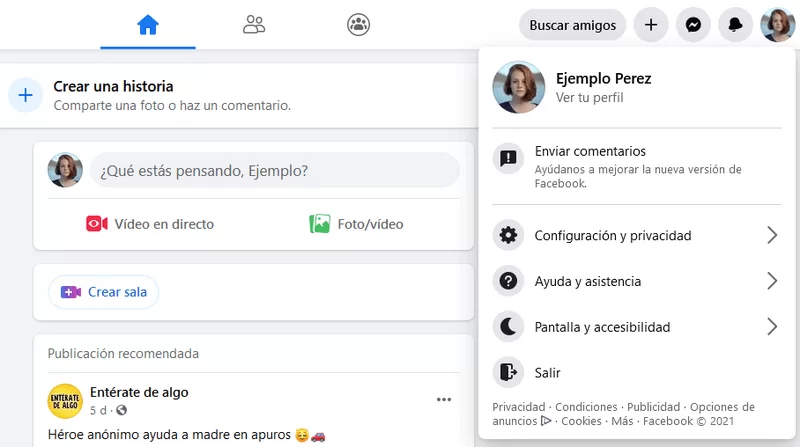Click feedback exclamation icon

[508, 158]
